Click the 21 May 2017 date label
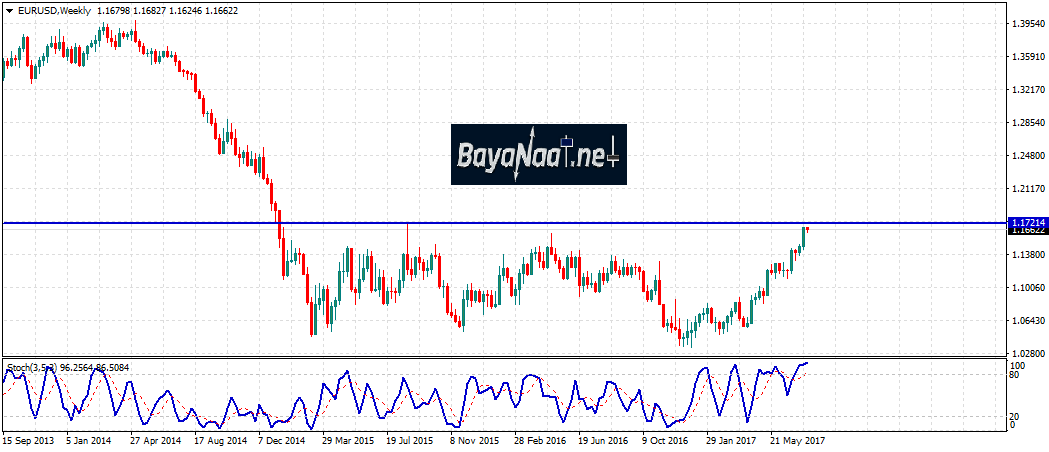Screen dimensions: 1049x452 coord(795,439)
